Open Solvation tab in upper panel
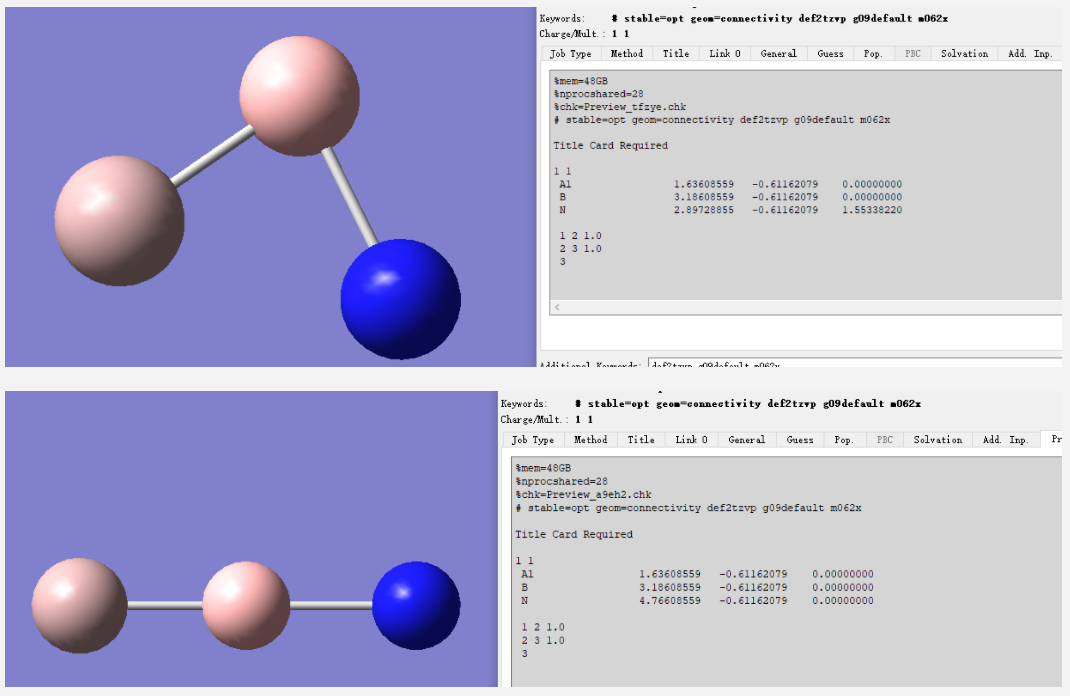 964,54
